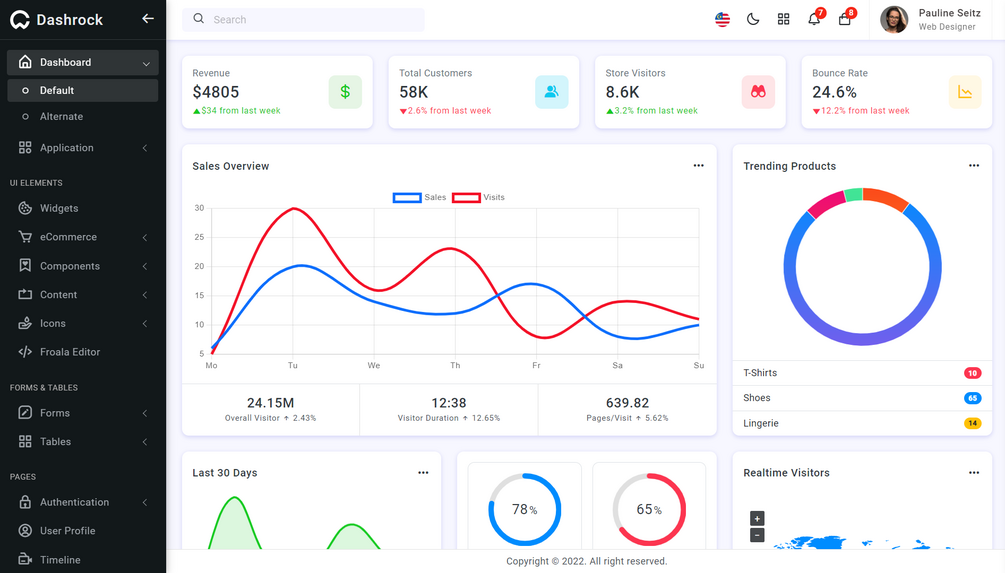Collapse the Dashboard menu chevron
The image size is (1005, 573).
146,63
